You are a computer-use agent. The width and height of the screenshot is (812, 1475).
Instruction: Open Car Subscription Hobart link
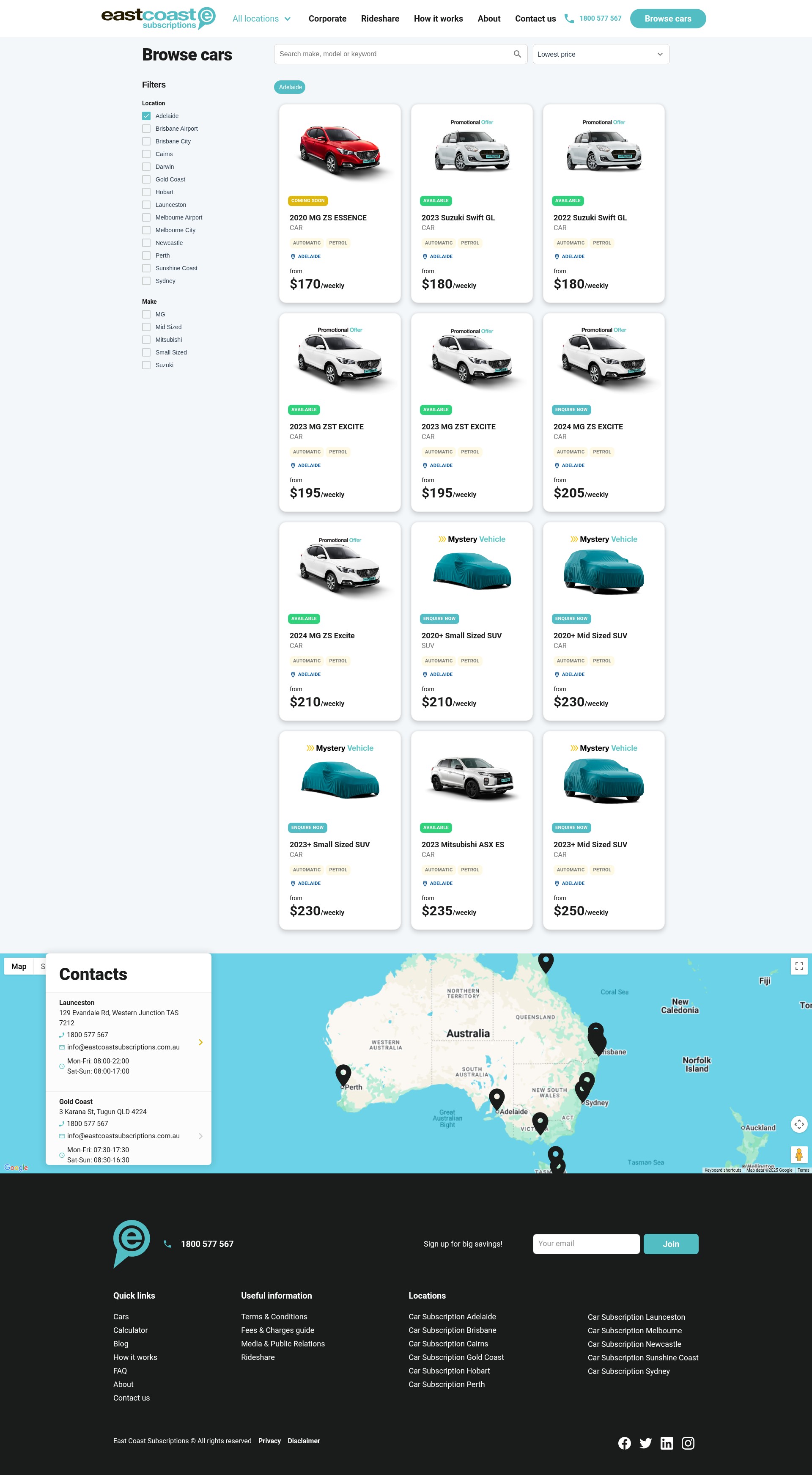[449, 1371]
